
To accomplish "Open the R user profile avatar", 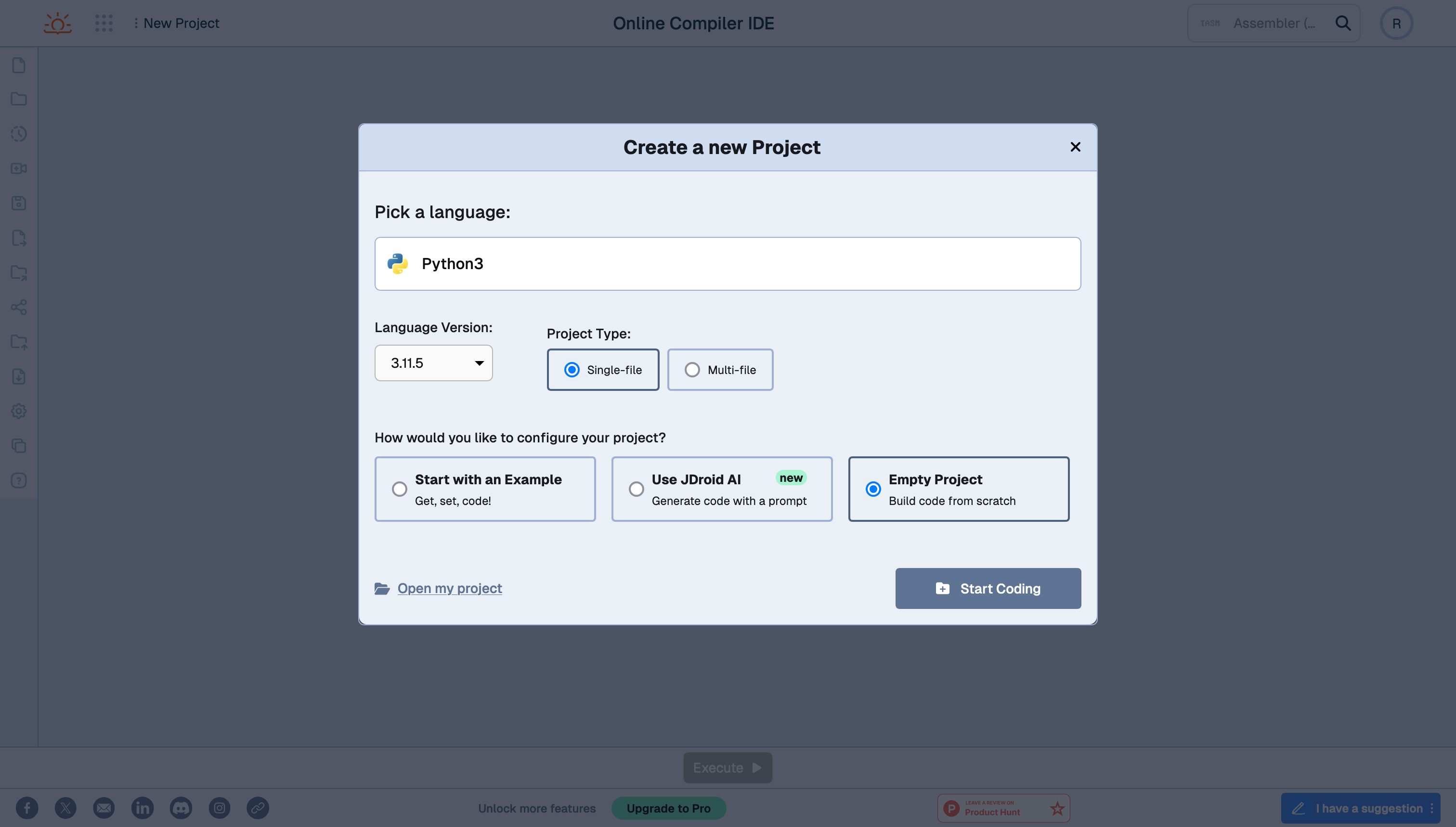I will pos(1396,23).
